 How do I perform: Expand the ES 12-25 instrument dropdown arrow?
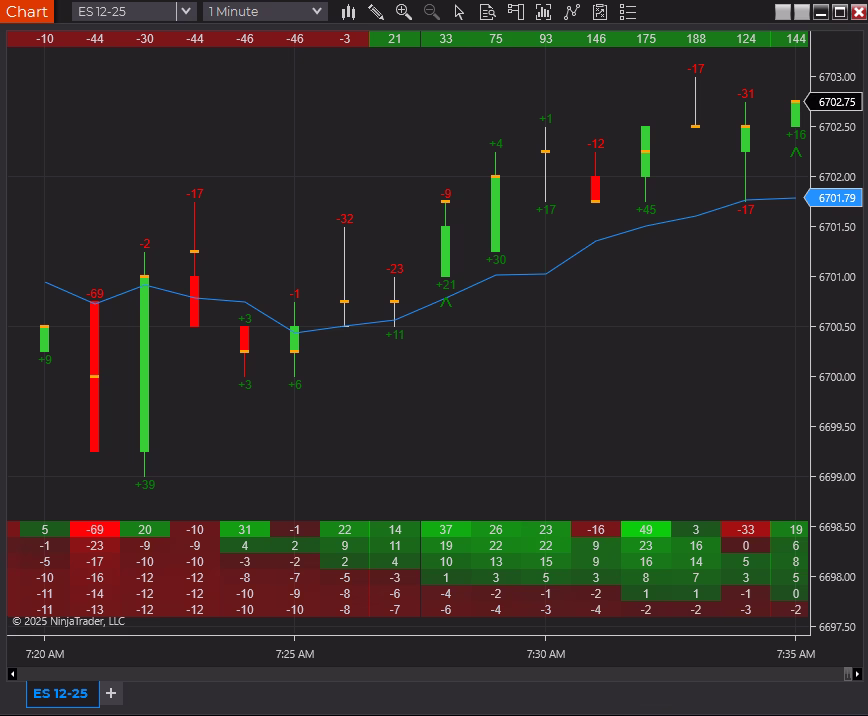coord(186,12)
